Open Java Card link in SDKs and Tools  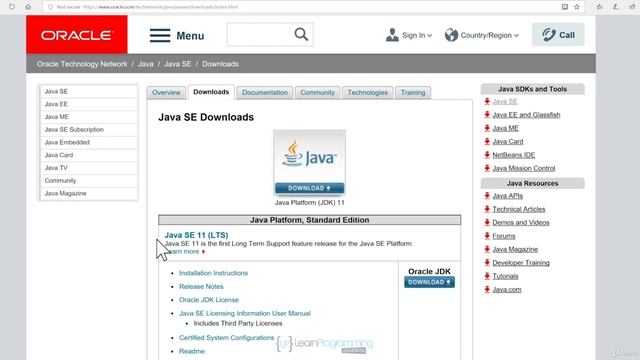pyautogui.click(x=508, y=142)
